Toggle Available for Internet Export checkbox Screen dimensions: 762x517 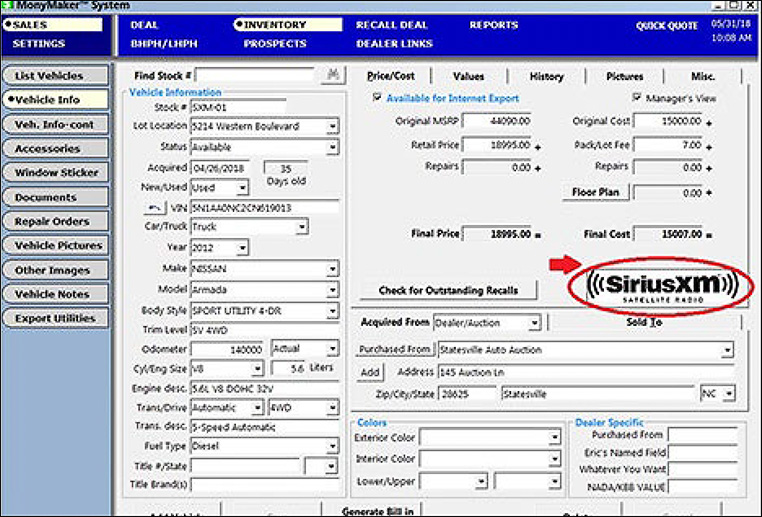click(377, 97)
